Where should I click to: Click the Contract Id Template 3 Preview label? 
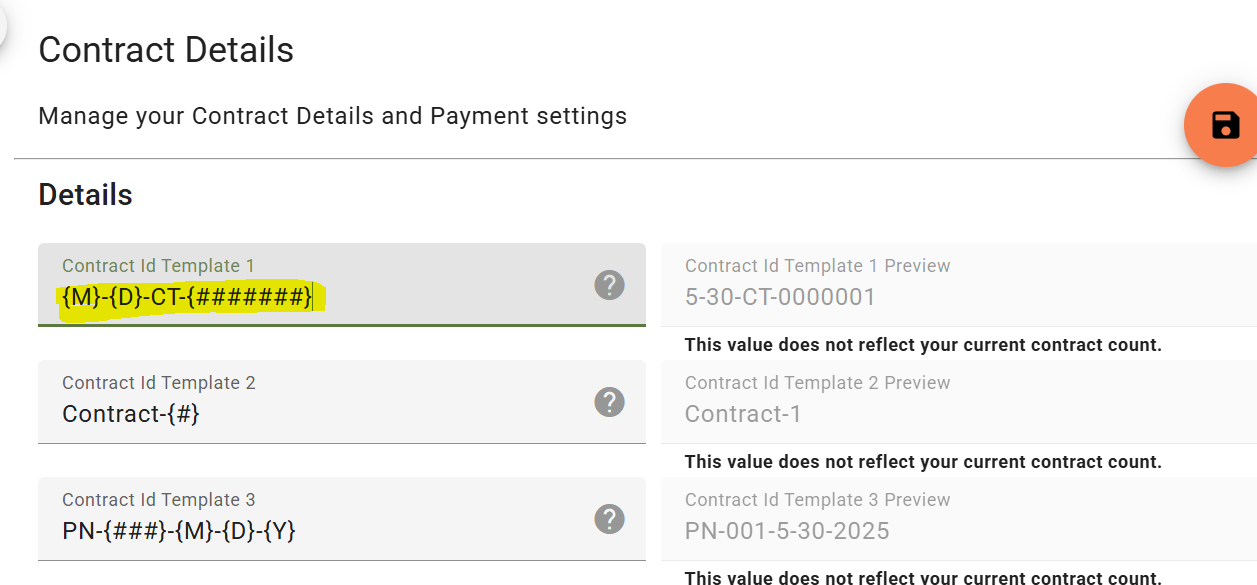[818, 500]
